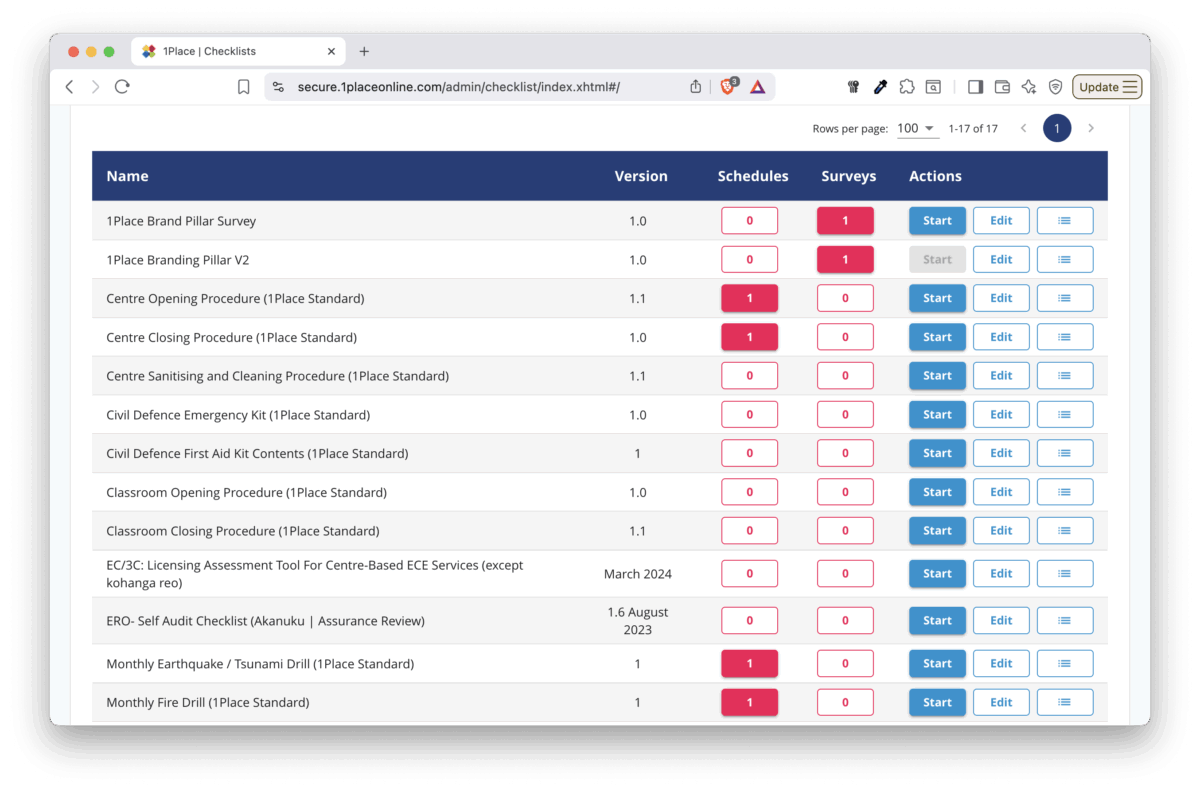Go to the next page chevron
The width and height of the screenshot is (1200, 791).
point(1091,128)
